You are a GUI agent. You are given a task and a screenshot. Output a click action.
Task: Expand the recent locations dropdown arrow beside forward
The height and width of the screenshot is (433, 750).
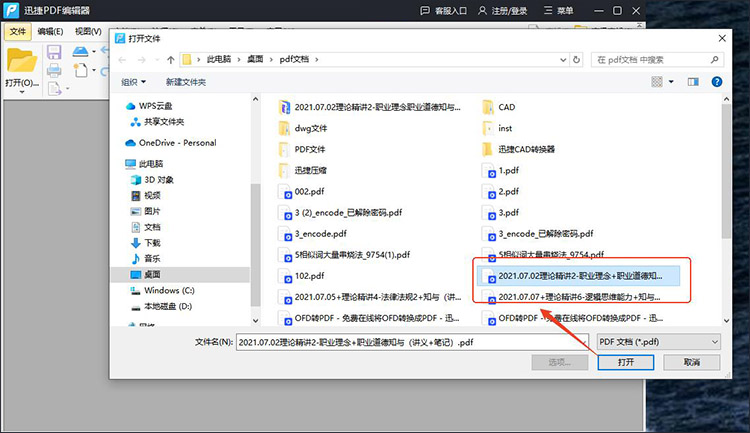[x=157, y=60]
